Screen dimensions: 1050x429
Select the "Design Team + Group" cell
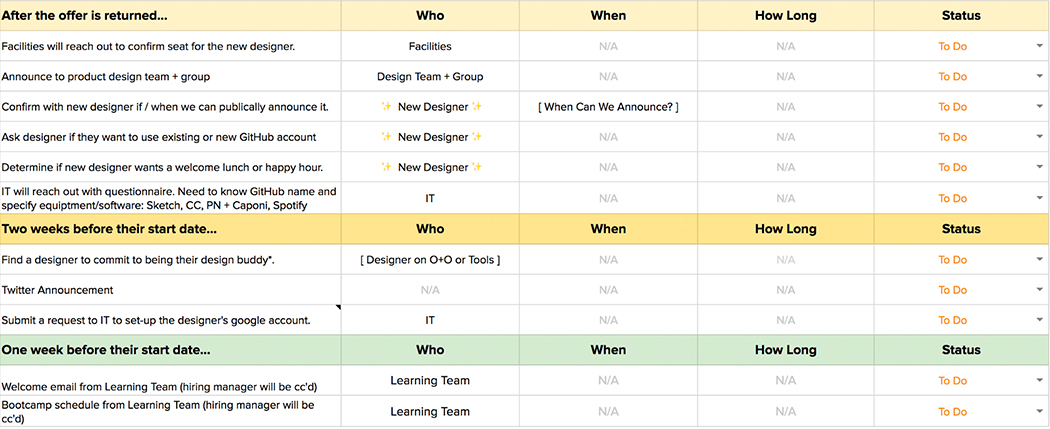(x=430, y=76)
